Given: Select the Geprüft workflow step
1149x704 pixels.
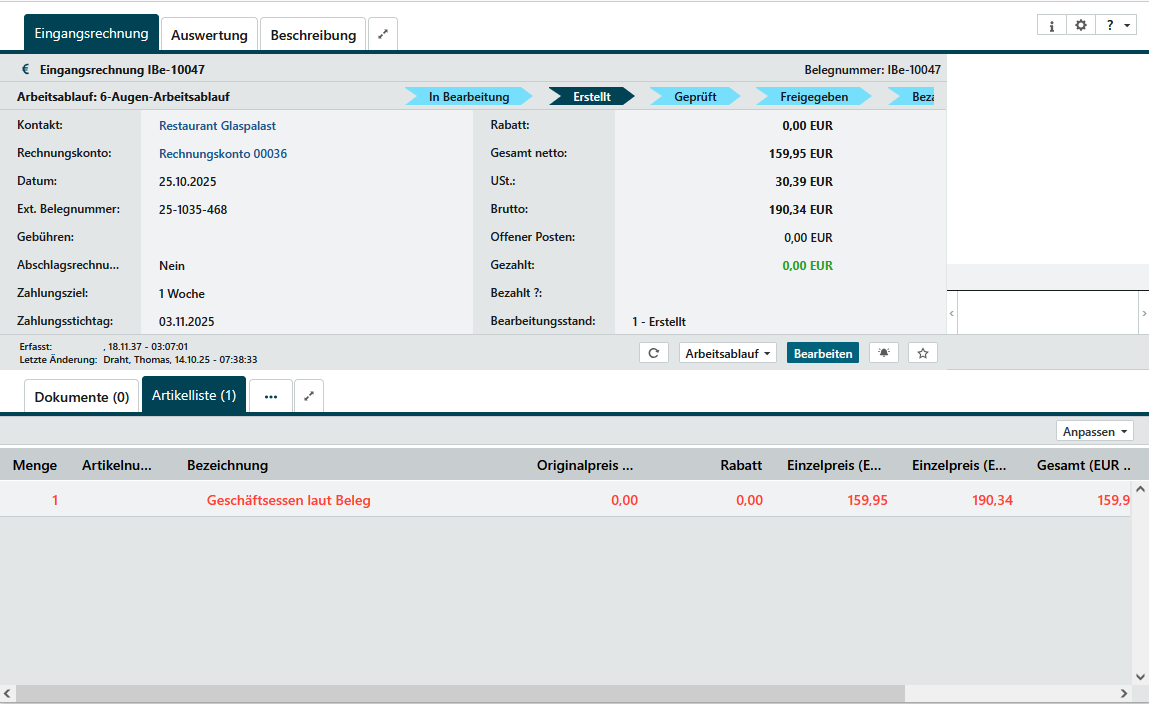Looking at the screenshot, I should pyautogui.click(x=695, y=97).
